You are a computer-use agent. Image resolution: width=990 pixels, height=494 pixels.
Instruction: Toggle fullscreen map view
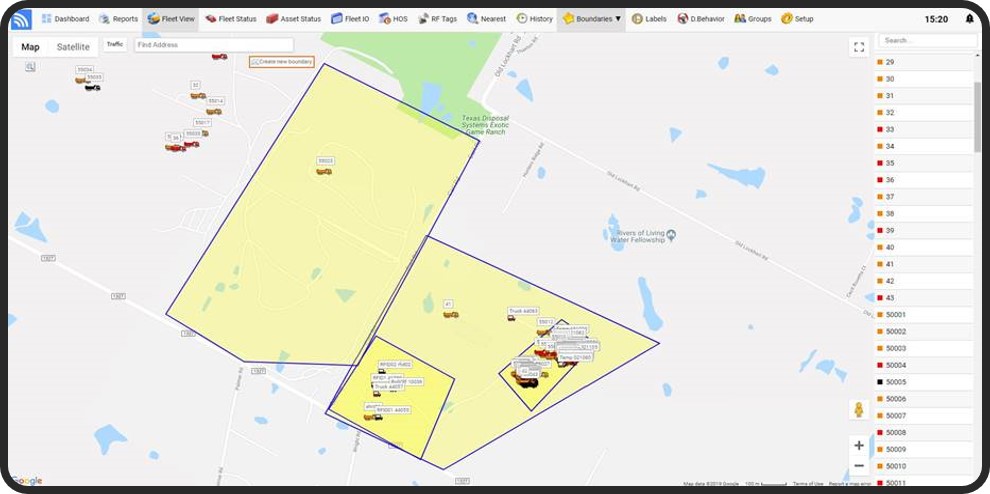click(x=859, y=47)
